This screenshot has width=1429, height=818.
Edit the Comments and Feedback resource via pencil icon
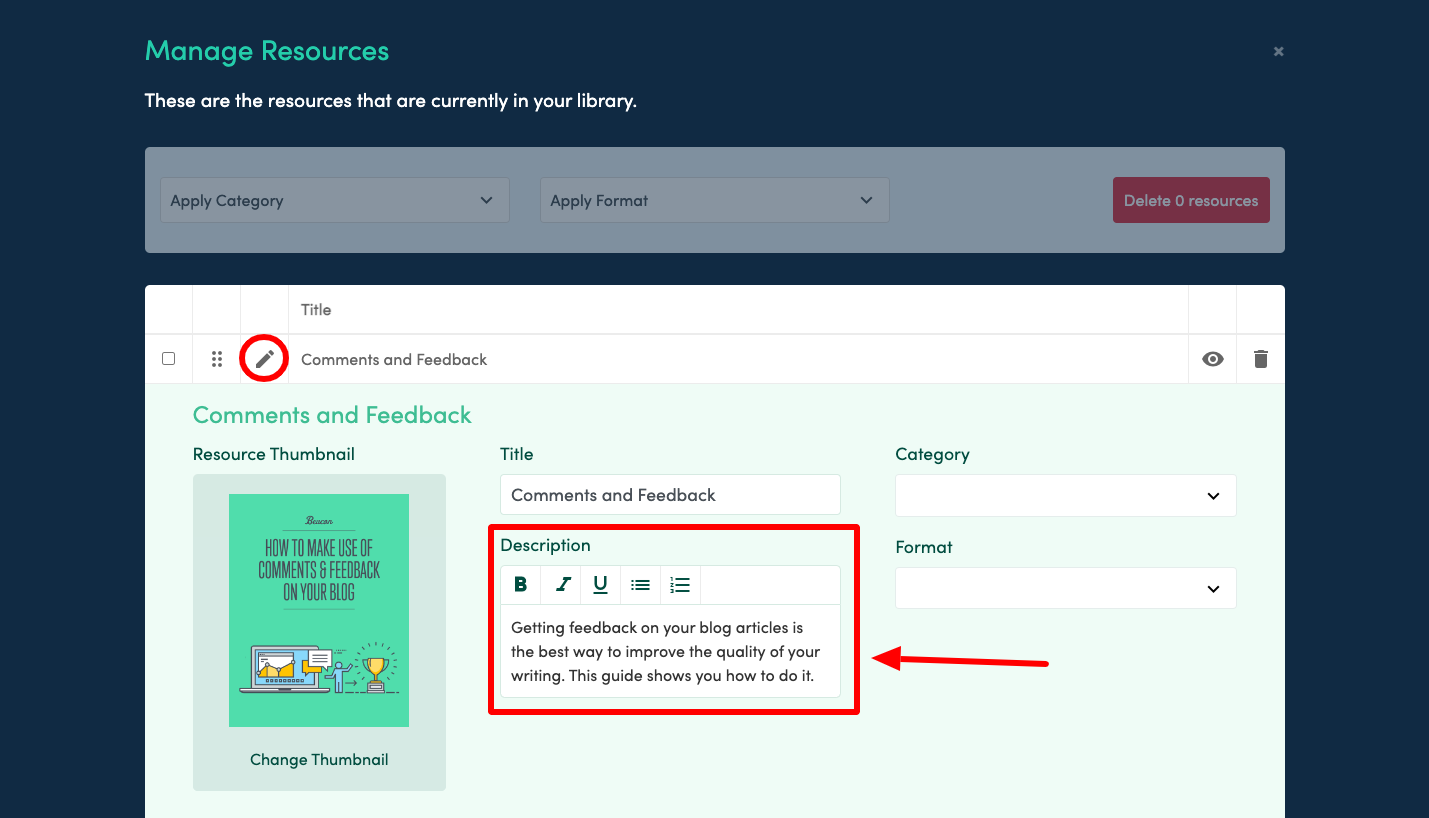(263, 358)
